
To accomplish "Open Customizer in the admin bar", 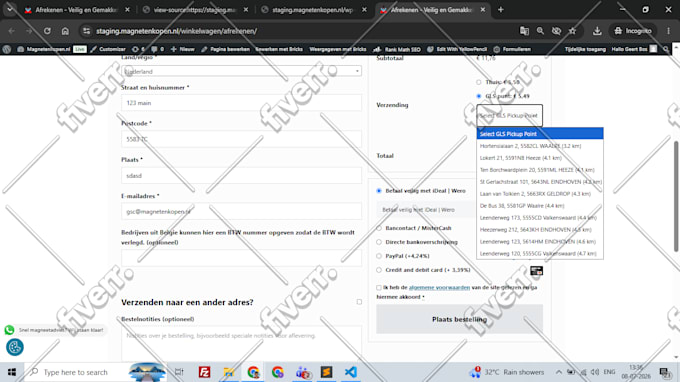I will coord(108,49).
